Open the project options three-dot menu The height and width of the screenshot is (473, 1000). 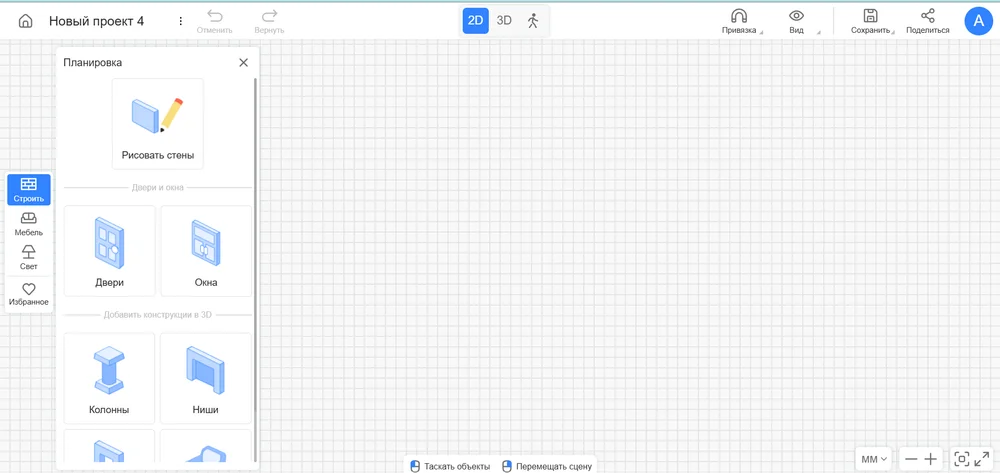tap(180, 21)
